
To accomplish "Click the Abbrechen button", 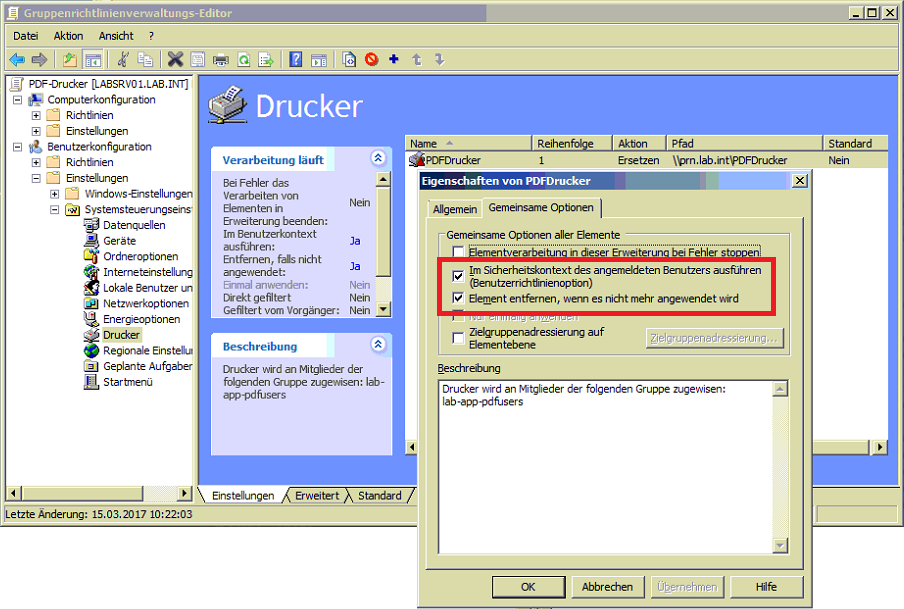I will pyautogui.click(x=607, y=587).
